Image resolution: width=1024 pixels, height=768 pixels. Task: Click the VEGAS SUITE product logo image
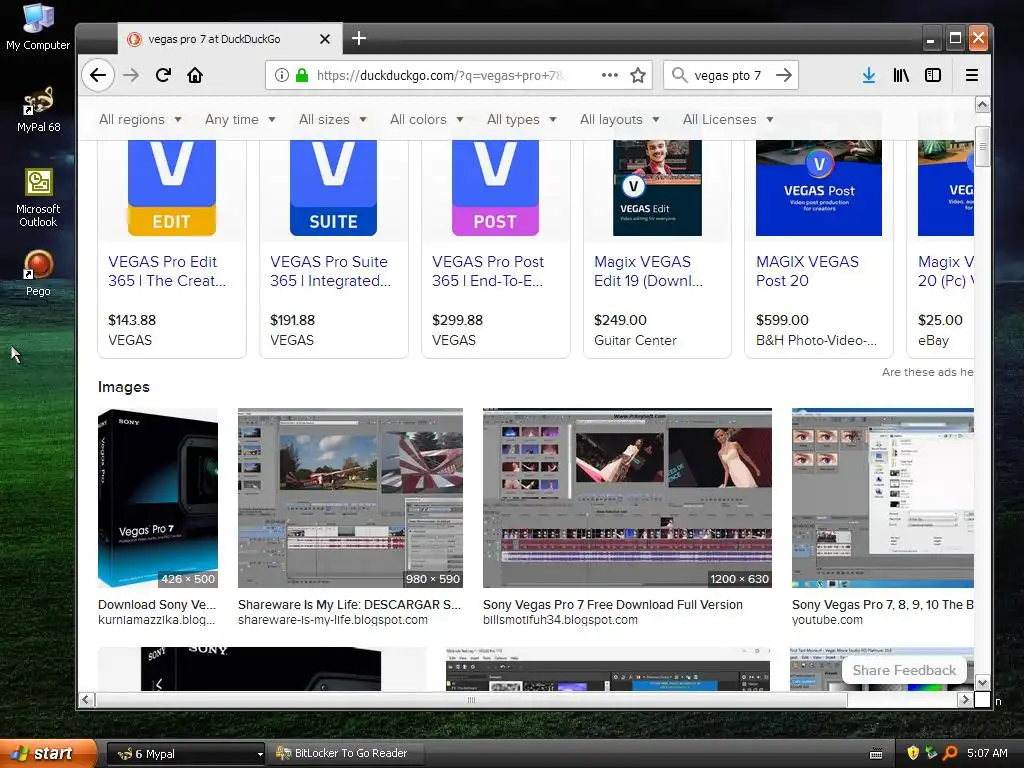pos(333,188)
